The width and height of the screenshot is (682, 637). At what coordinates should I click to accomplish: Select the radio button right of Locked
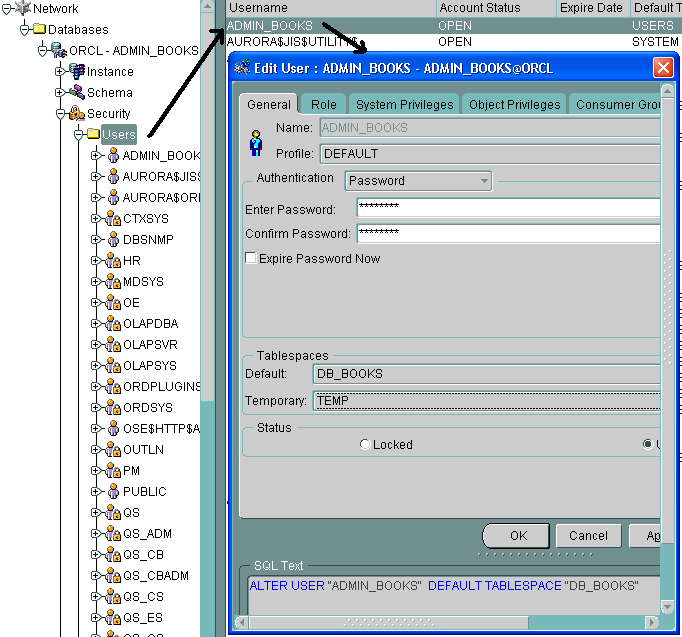pos(648,444)
